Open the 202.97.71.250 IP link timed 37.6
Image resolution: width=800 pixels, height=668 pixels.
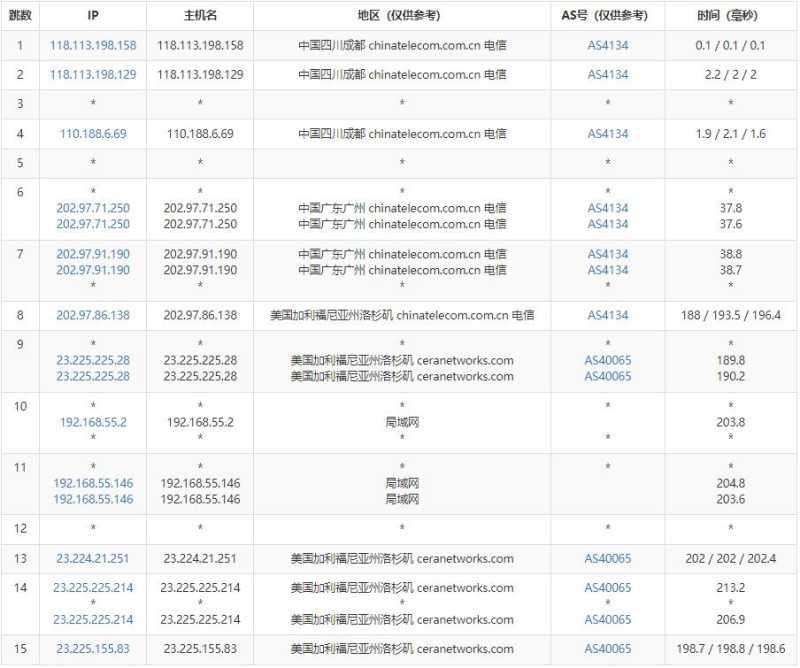tap(93, 224)
